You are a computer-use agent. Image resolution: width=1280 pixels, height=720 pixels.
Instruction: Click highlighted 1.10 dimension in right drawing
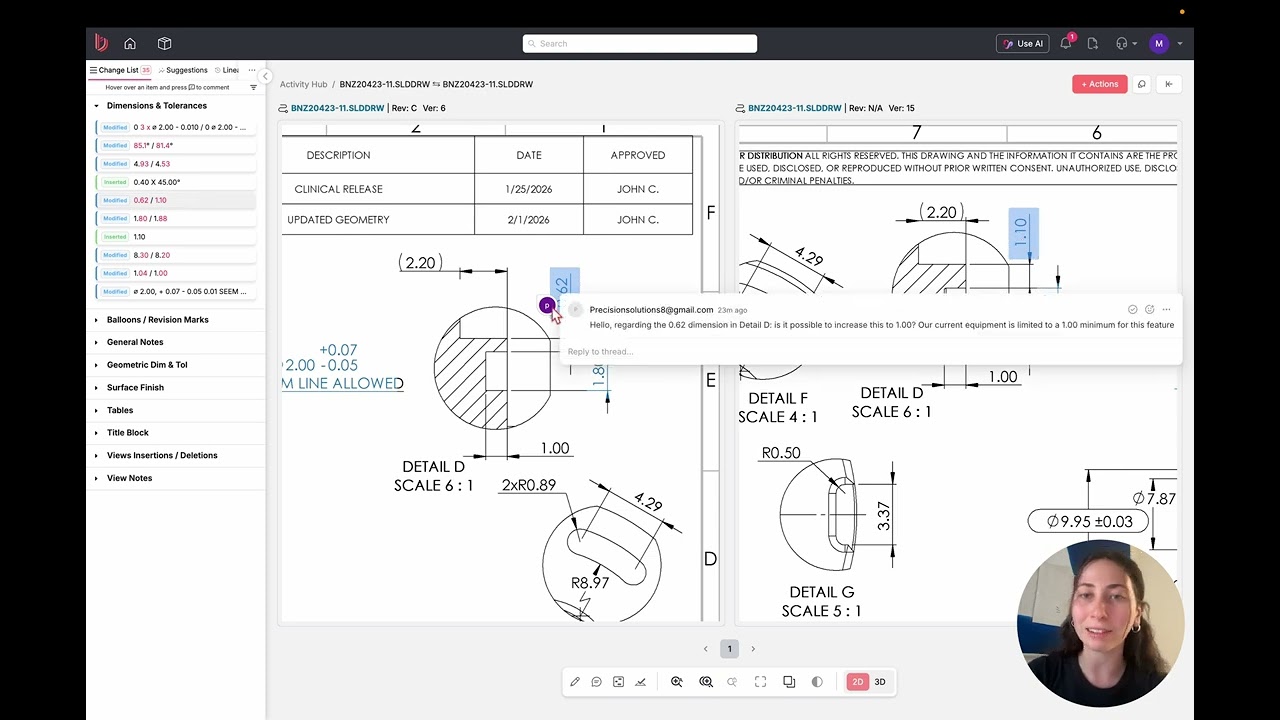coord(1023,233)
